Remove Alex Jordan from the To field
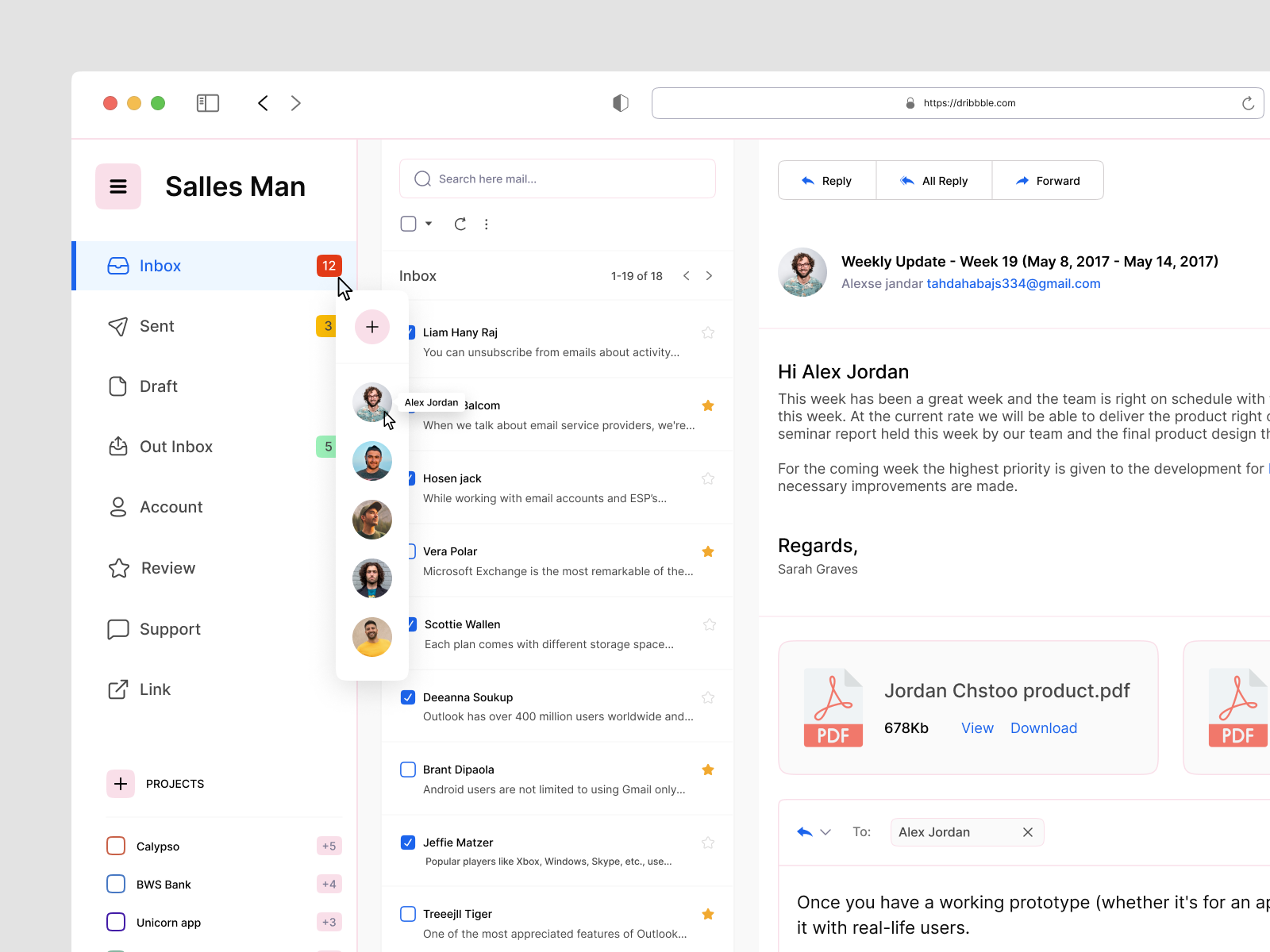 pos(1028,832)
